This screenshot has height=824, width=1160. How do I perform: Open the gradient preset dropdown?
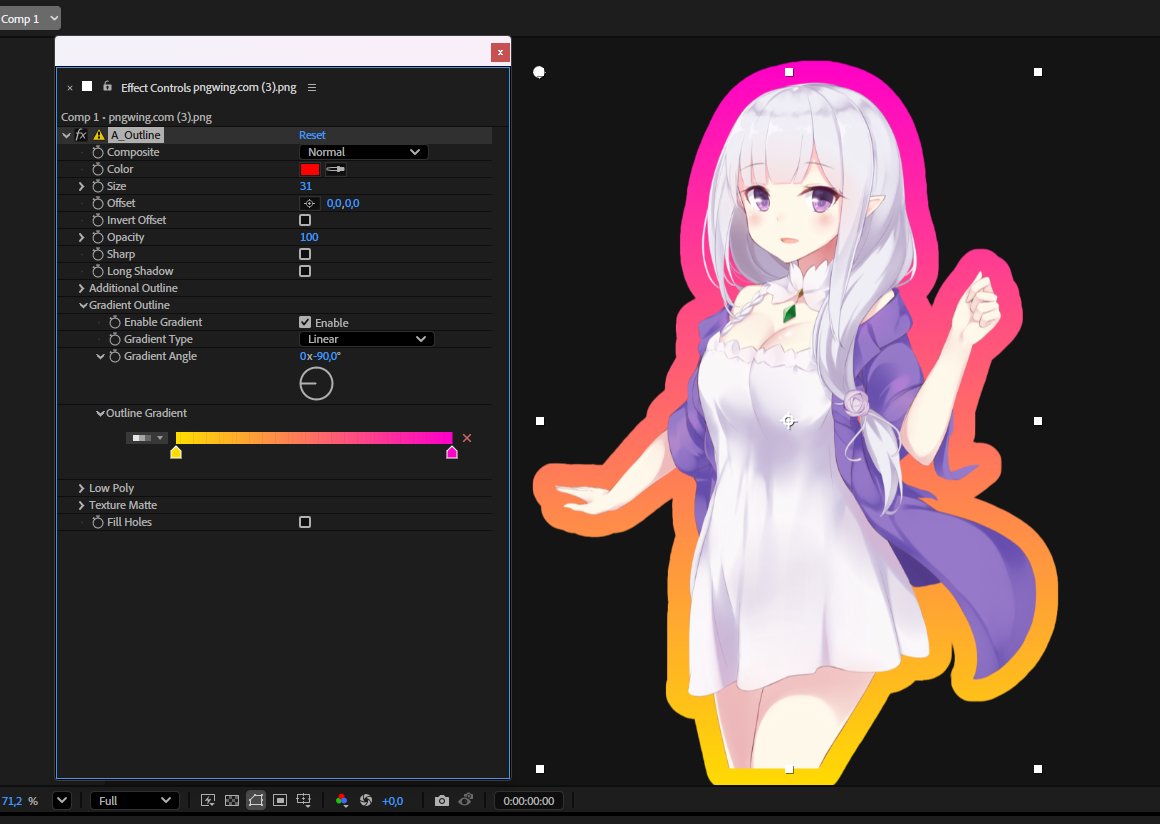(146, 438)
